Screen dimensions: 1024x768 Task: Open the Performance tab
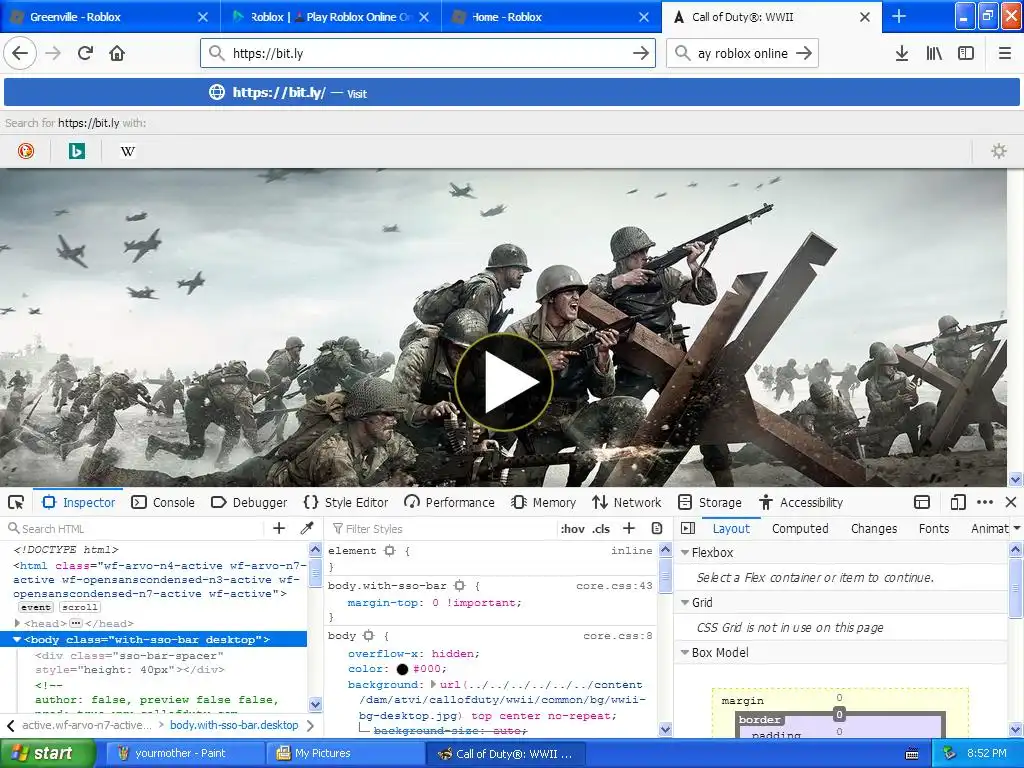(x=449, y=502)
